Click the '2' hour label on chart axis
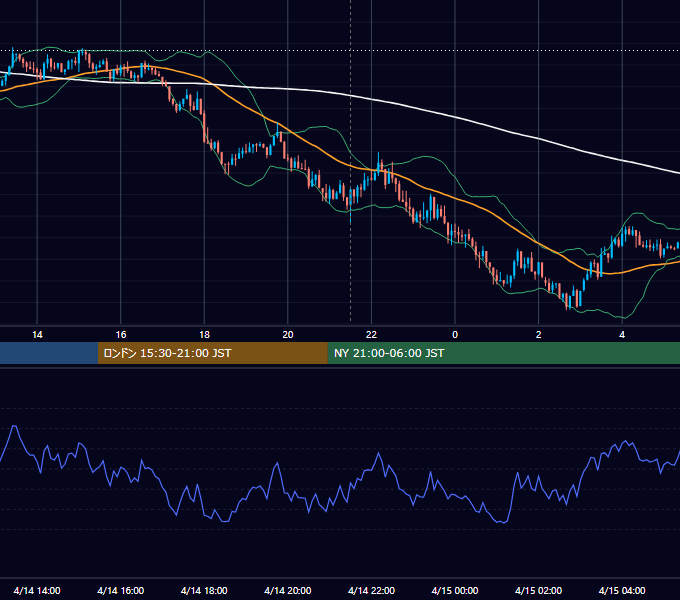The height and width of the screenshot is (600, 680). pyautogui.click(x=538, y=335)
